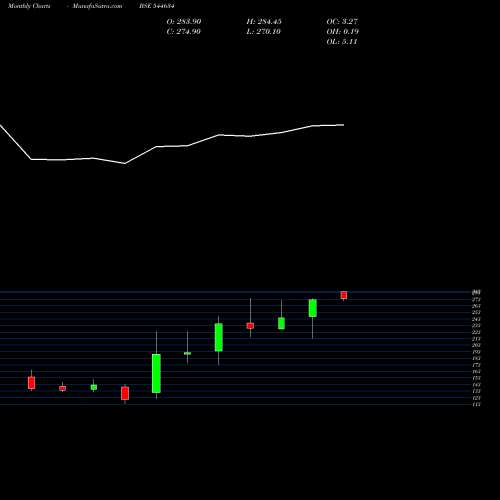This screenshot has height=500, width=500.
Task: Click the 253 price axis label
Action: 476,312
